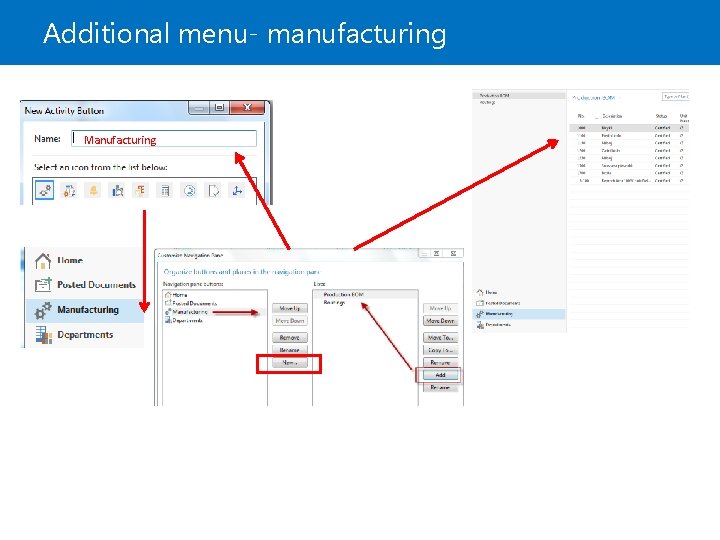This screenshot has width=720, height=540.
Task: Pick the orange bell icon
Action: click(x=93, y=191)
